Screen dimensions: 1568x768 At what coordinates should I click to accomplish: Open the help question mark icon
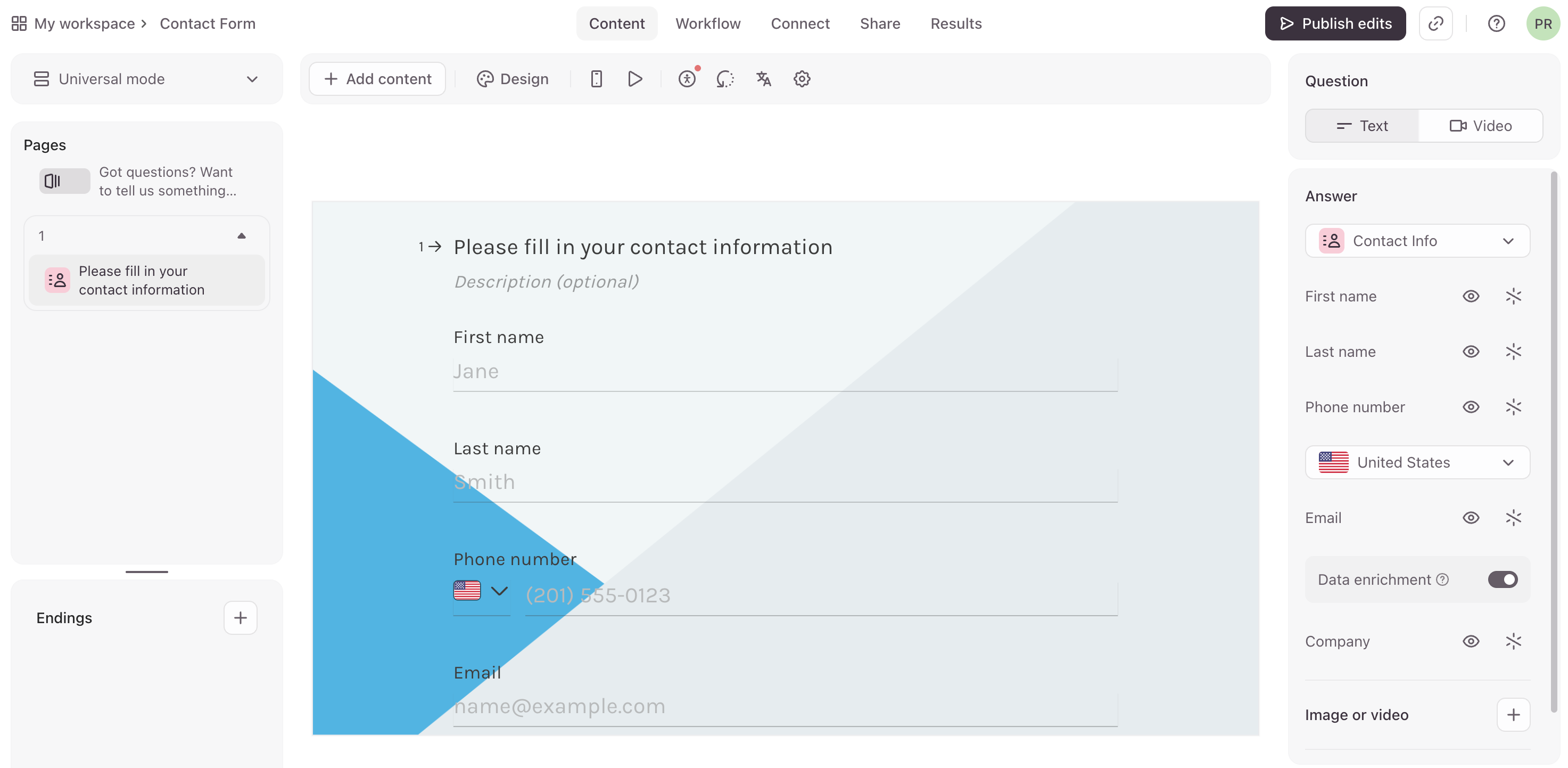[1496, 24]
